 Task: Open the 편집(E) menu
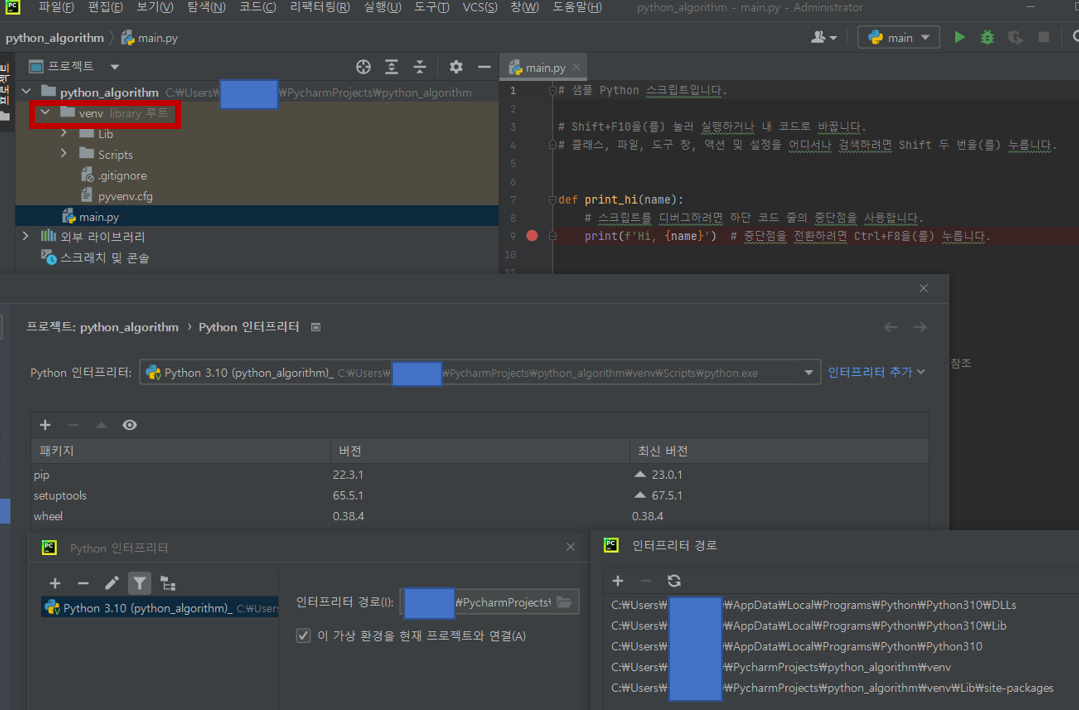point(105,7)
